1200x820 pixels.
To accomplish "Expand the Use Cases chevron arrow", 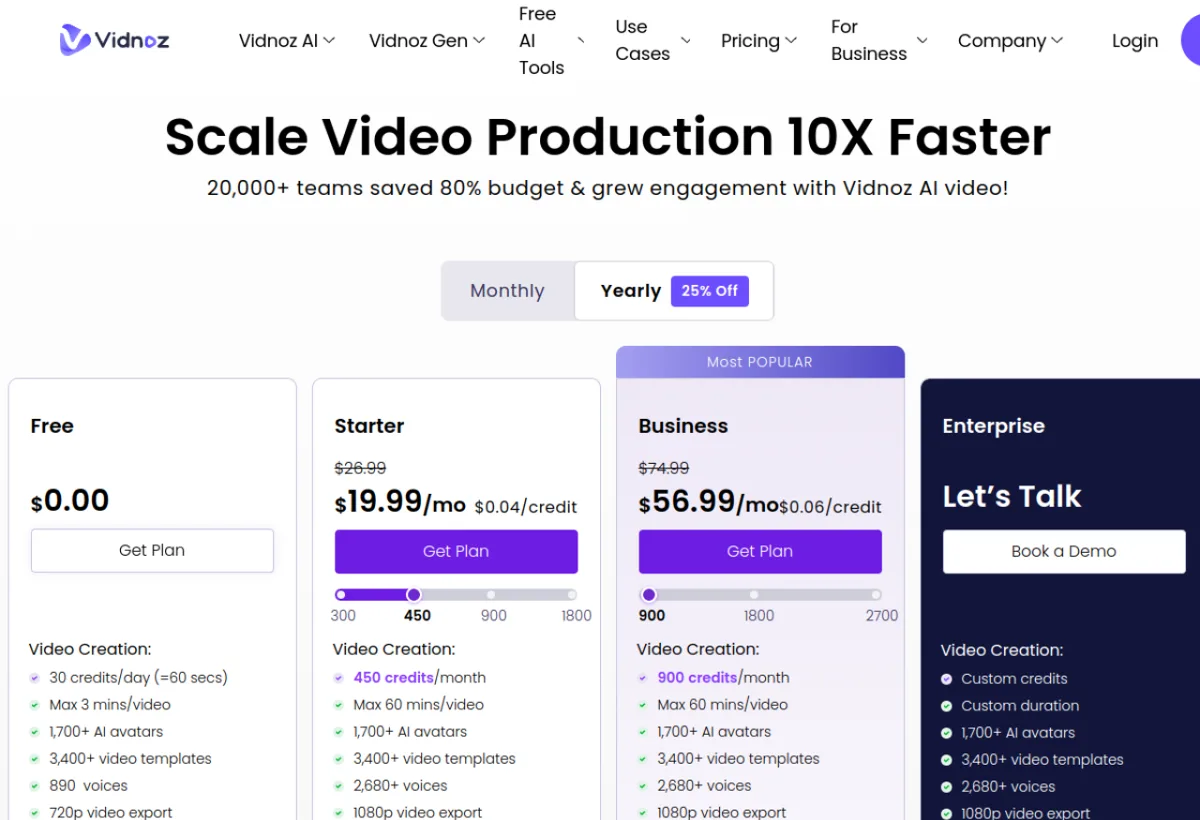I will [685, 41].
